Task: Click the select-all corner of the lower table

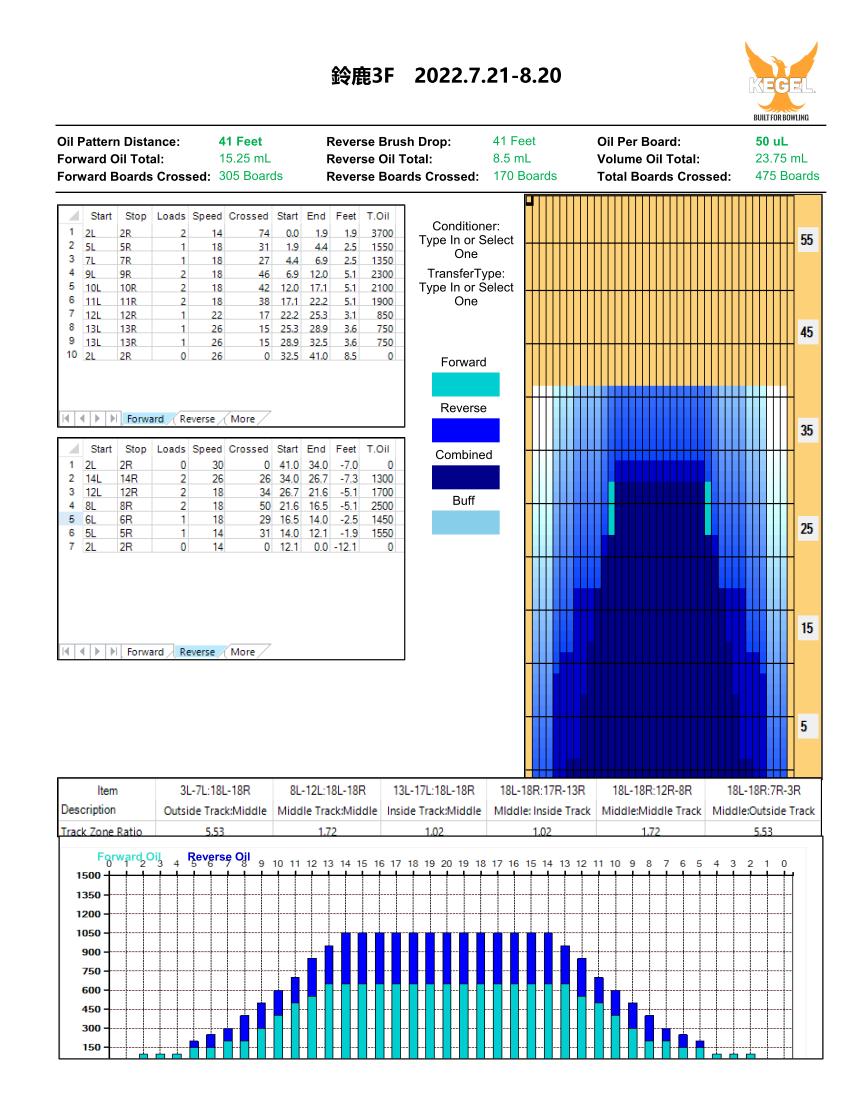Action: point(73,449)
